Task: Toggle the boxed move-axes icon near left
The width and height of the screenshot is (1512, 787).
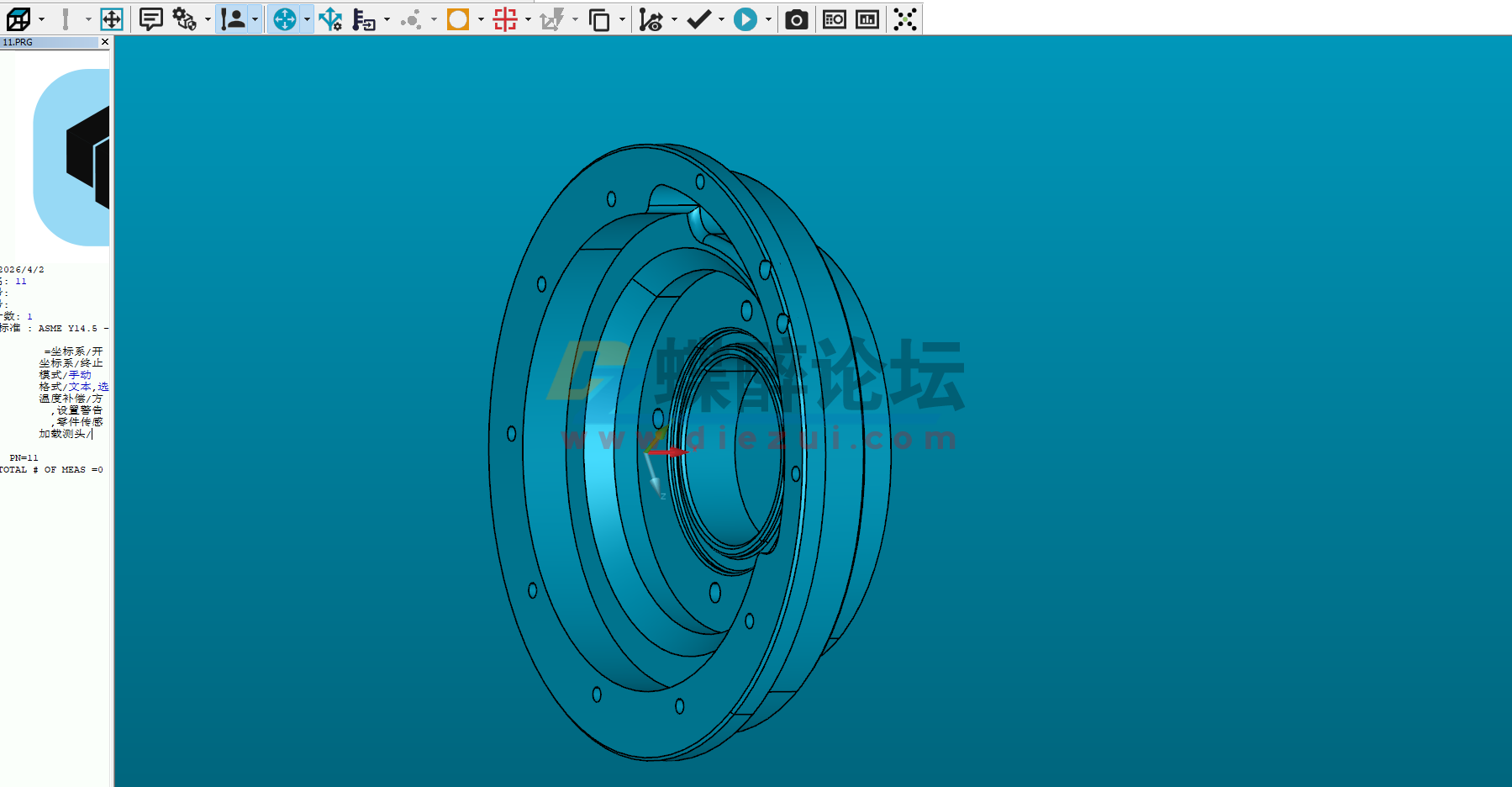Action: (x=112, y=18)
